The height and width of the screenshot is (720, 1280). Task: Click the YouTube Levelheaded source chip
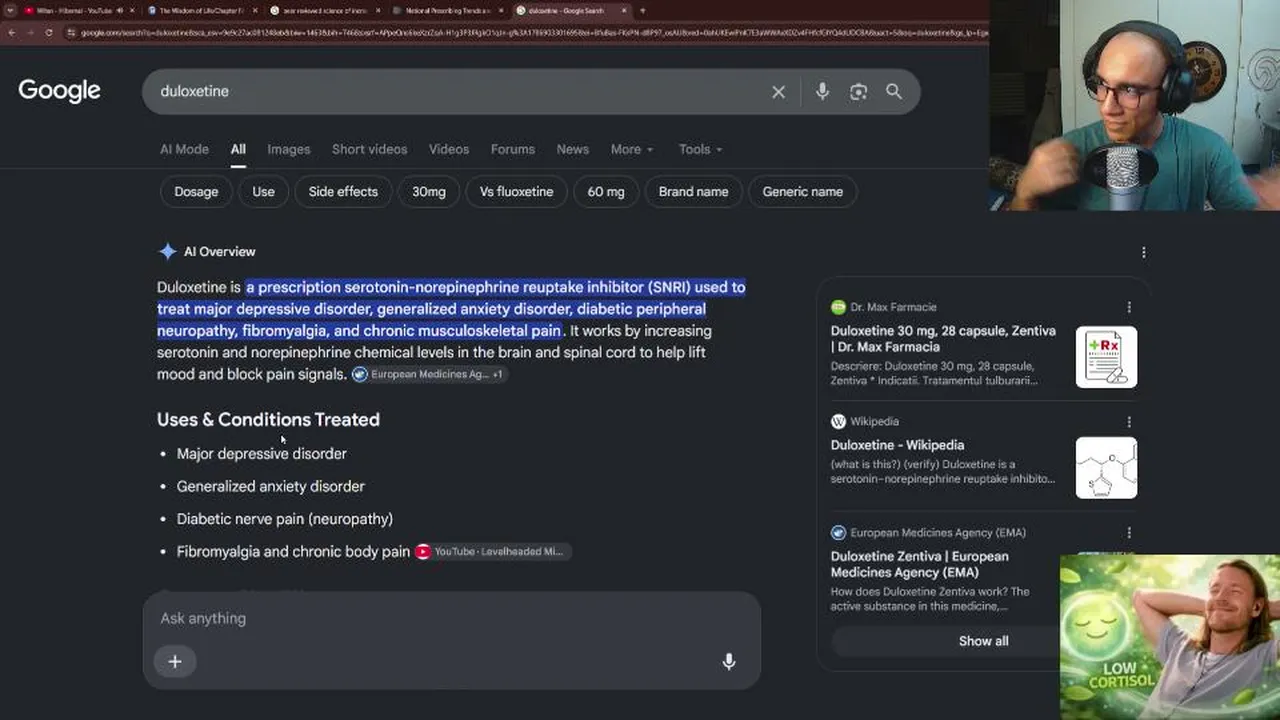click(493, 551)
